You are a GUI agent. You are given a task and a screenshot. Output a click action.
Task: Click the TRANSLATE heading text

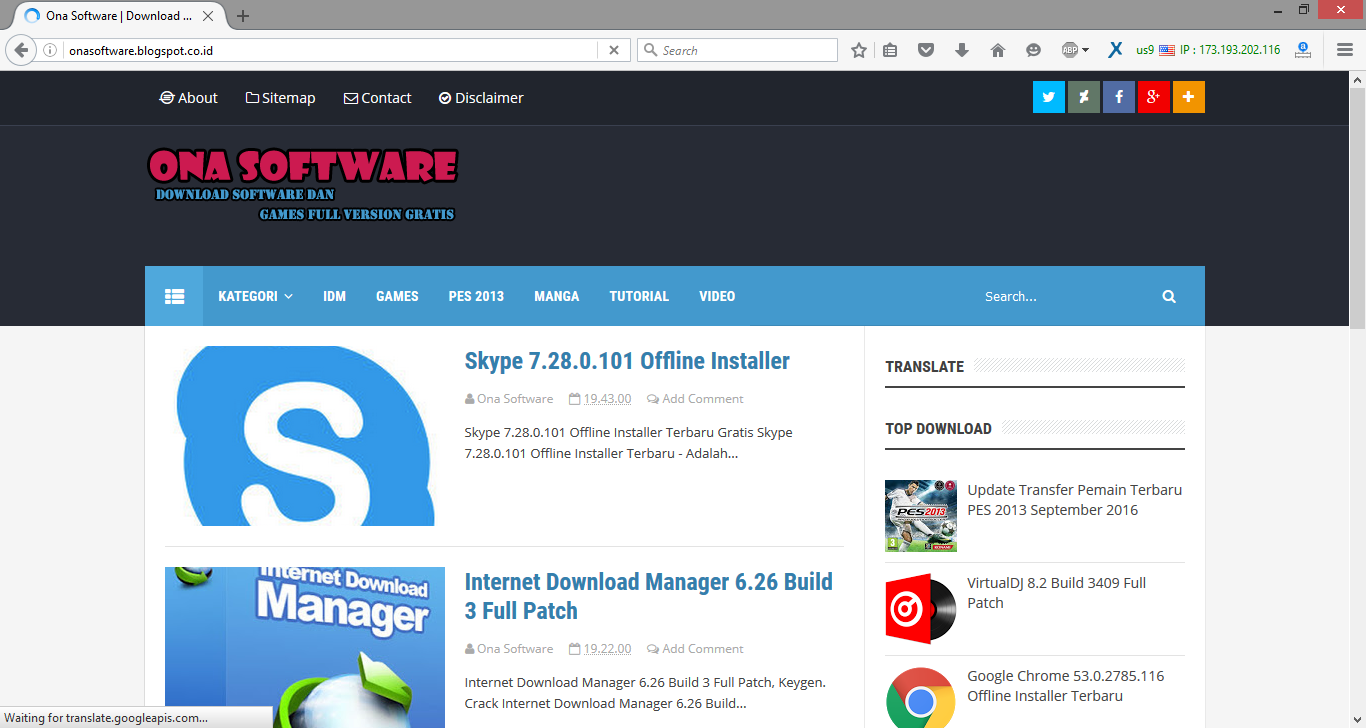click(924, 366)
